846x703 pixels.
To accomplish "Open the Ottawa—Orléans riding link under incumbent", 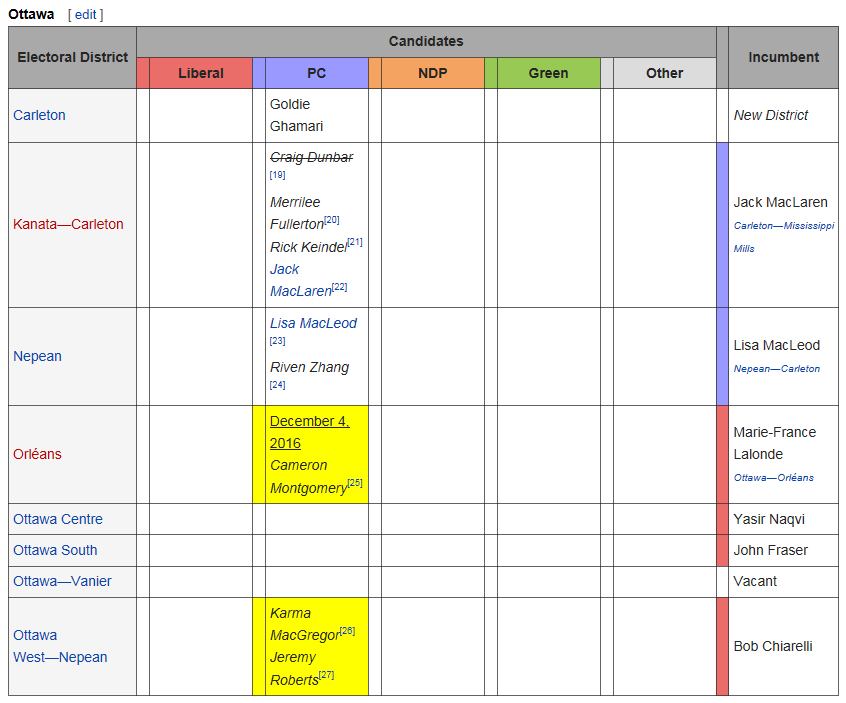I will pos(773,478).
